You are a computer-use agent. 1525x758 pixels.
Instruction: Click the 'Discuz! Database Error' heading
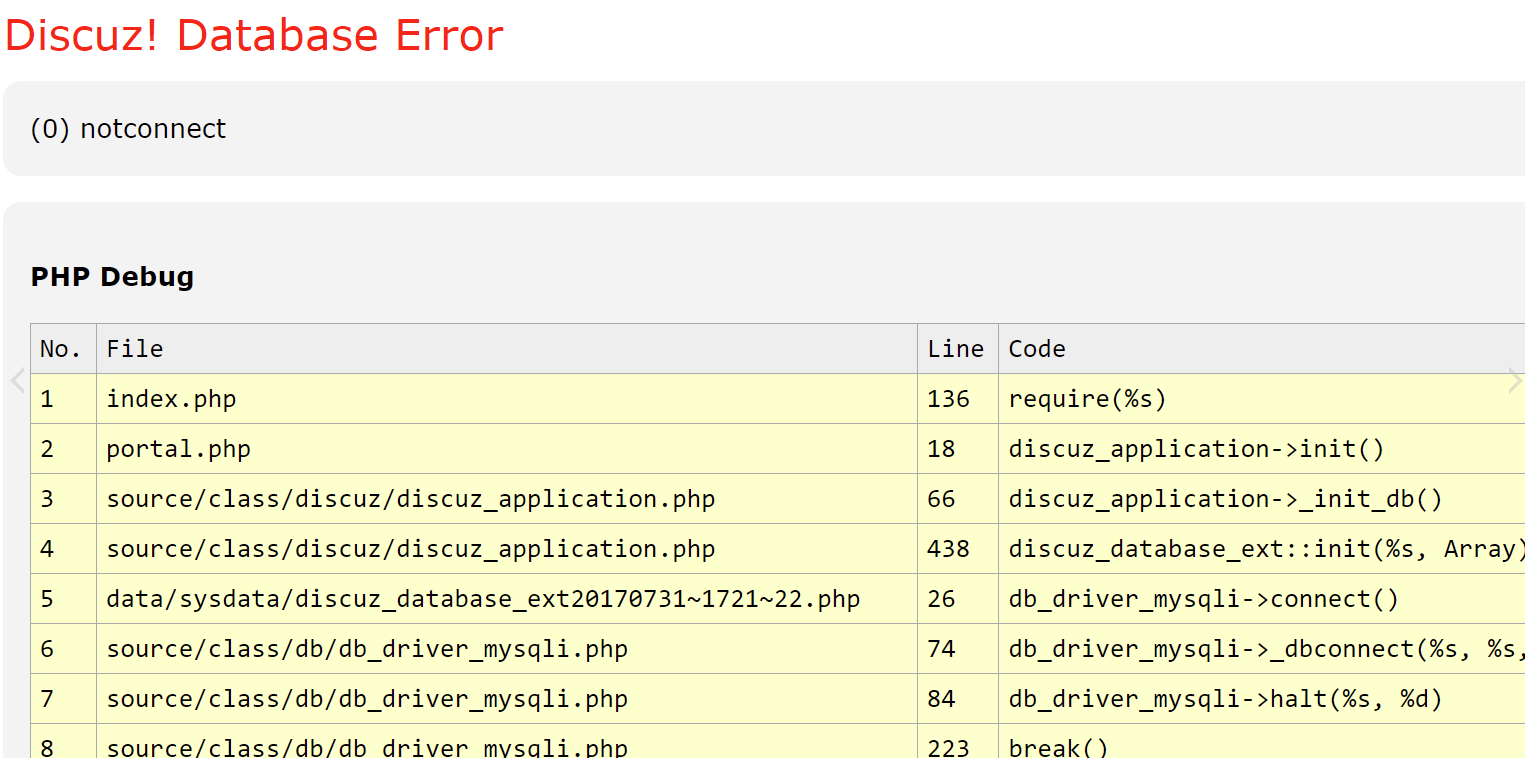point(254,36)
